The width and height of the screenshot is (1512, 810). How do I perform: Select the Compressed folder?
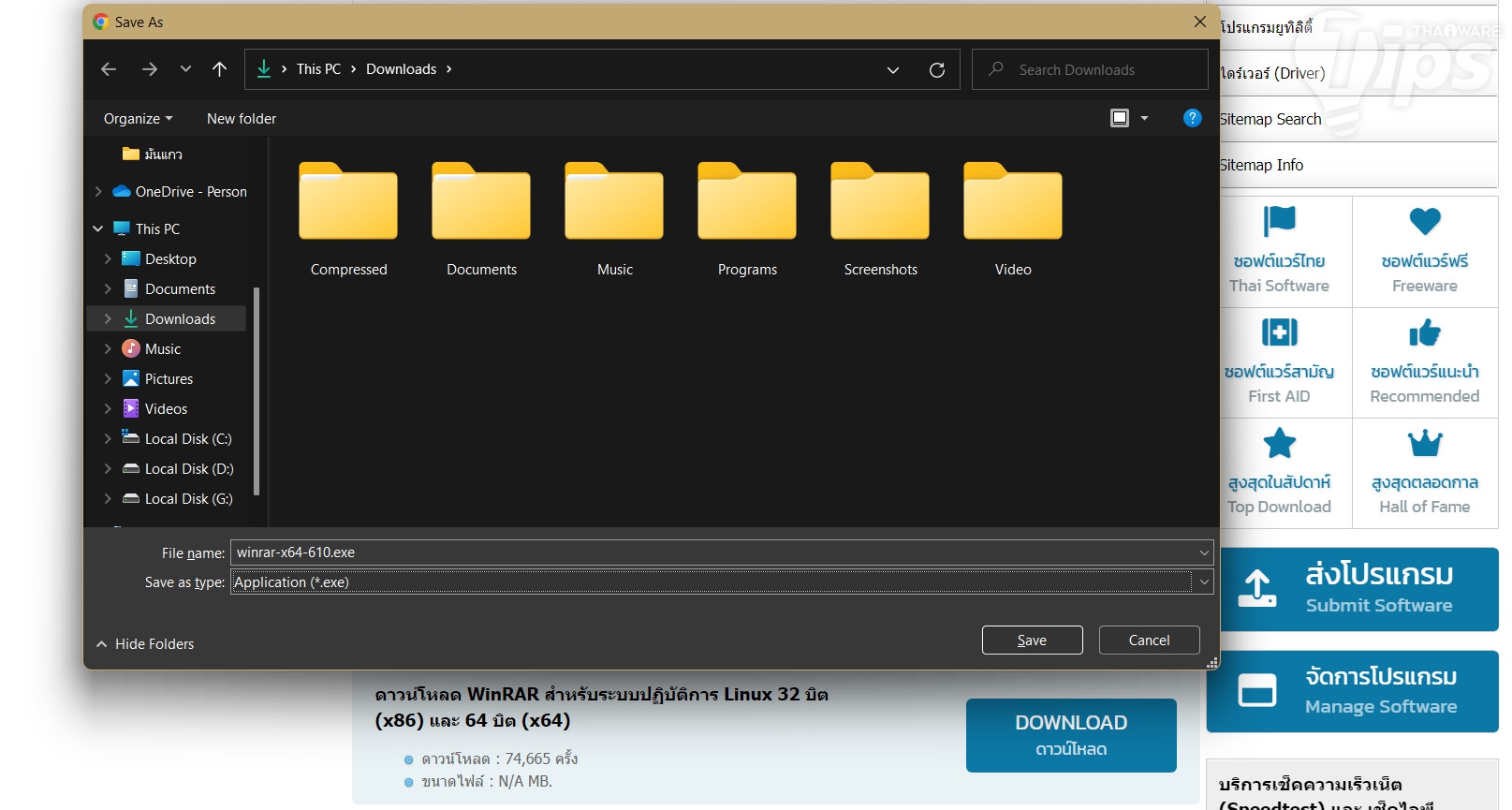[348, 221]
